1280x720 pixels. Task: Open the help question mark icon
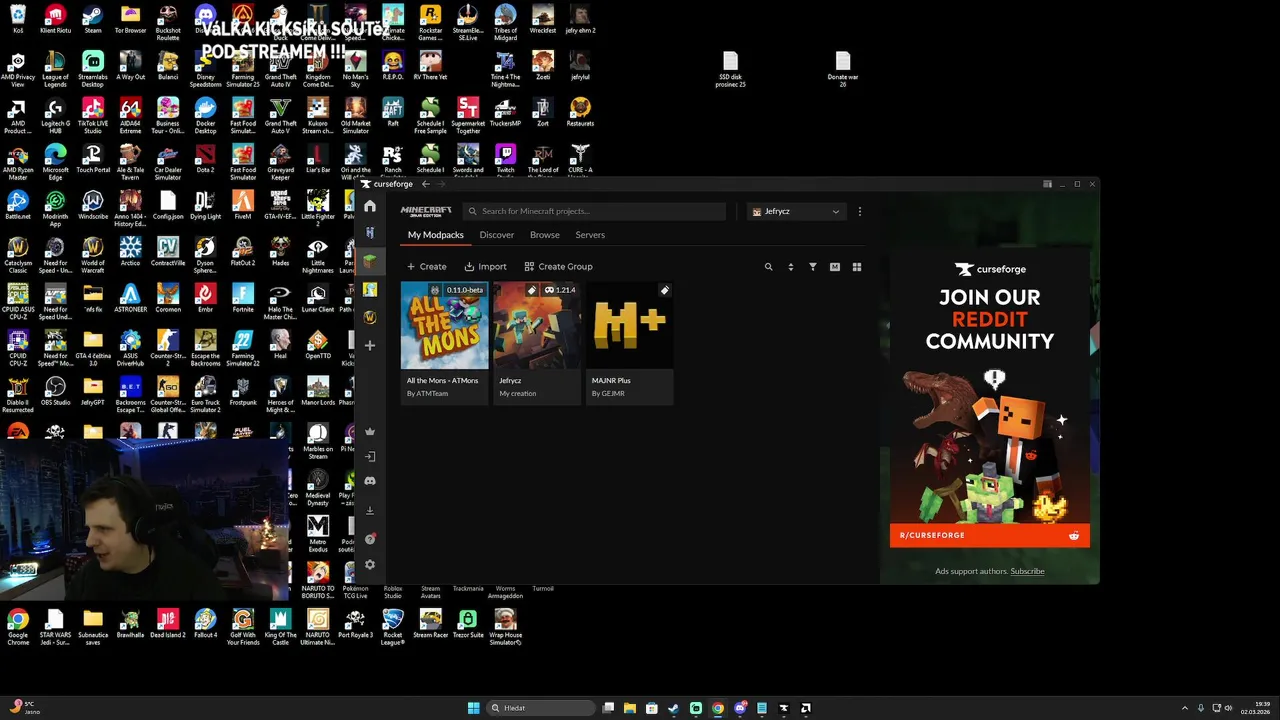pos(370,539)
